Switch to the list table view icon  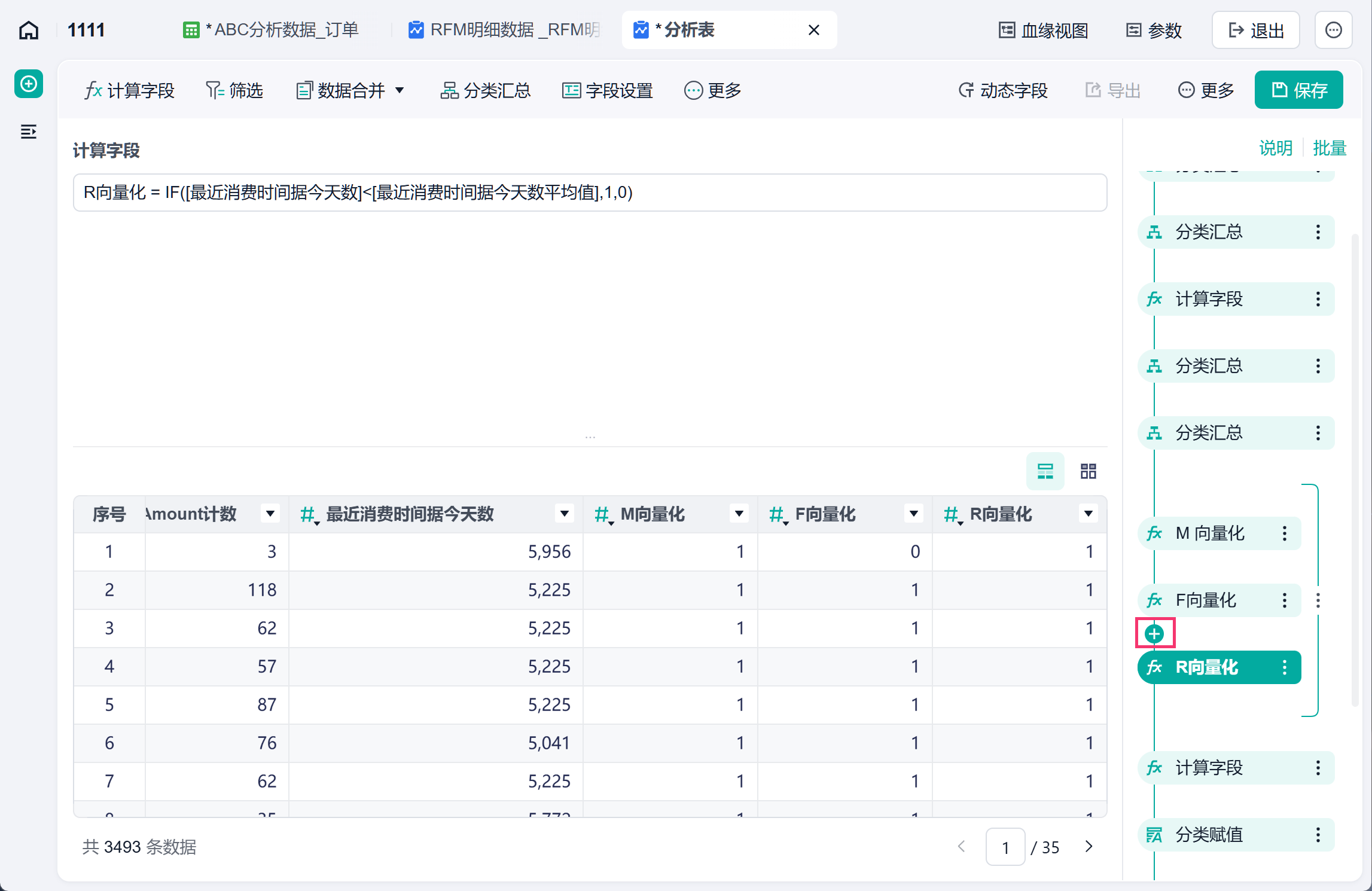(1045, 471)
